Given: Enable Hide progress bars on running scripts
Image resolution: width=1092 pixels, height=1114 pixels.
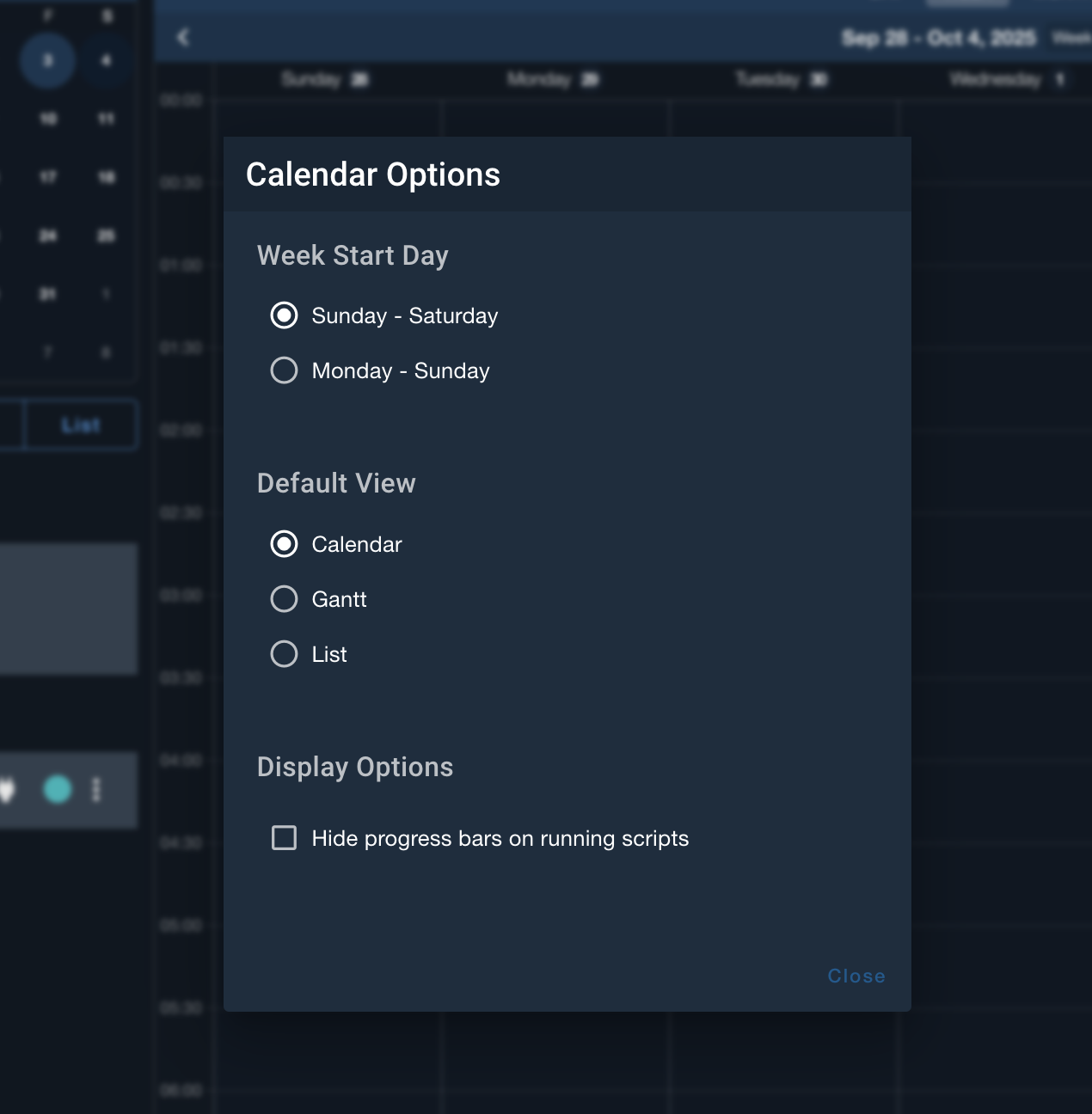Looking at the screenshot, I should pos(284,838).
